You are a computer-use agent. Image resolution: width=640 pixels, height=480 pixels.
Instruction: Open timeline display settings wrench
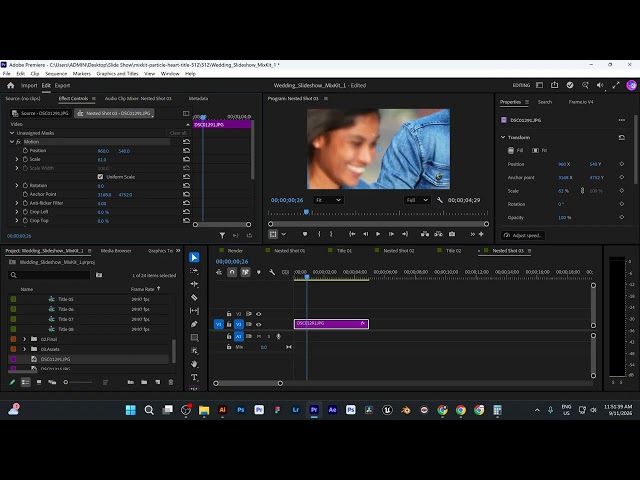coord(272,272)
